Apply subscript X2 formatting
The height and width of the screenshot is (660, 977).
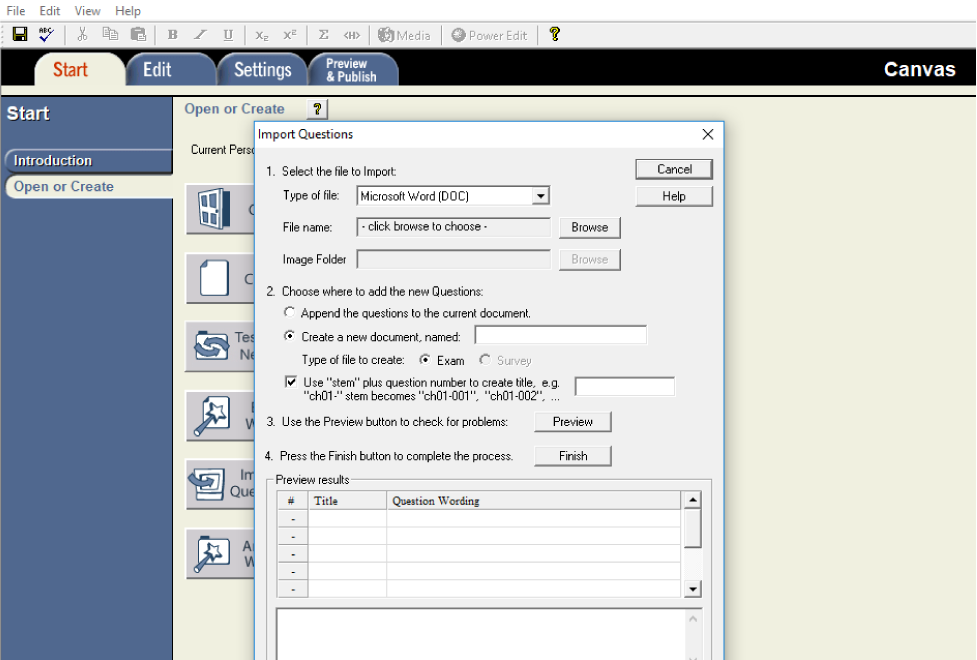pos(262,36)
